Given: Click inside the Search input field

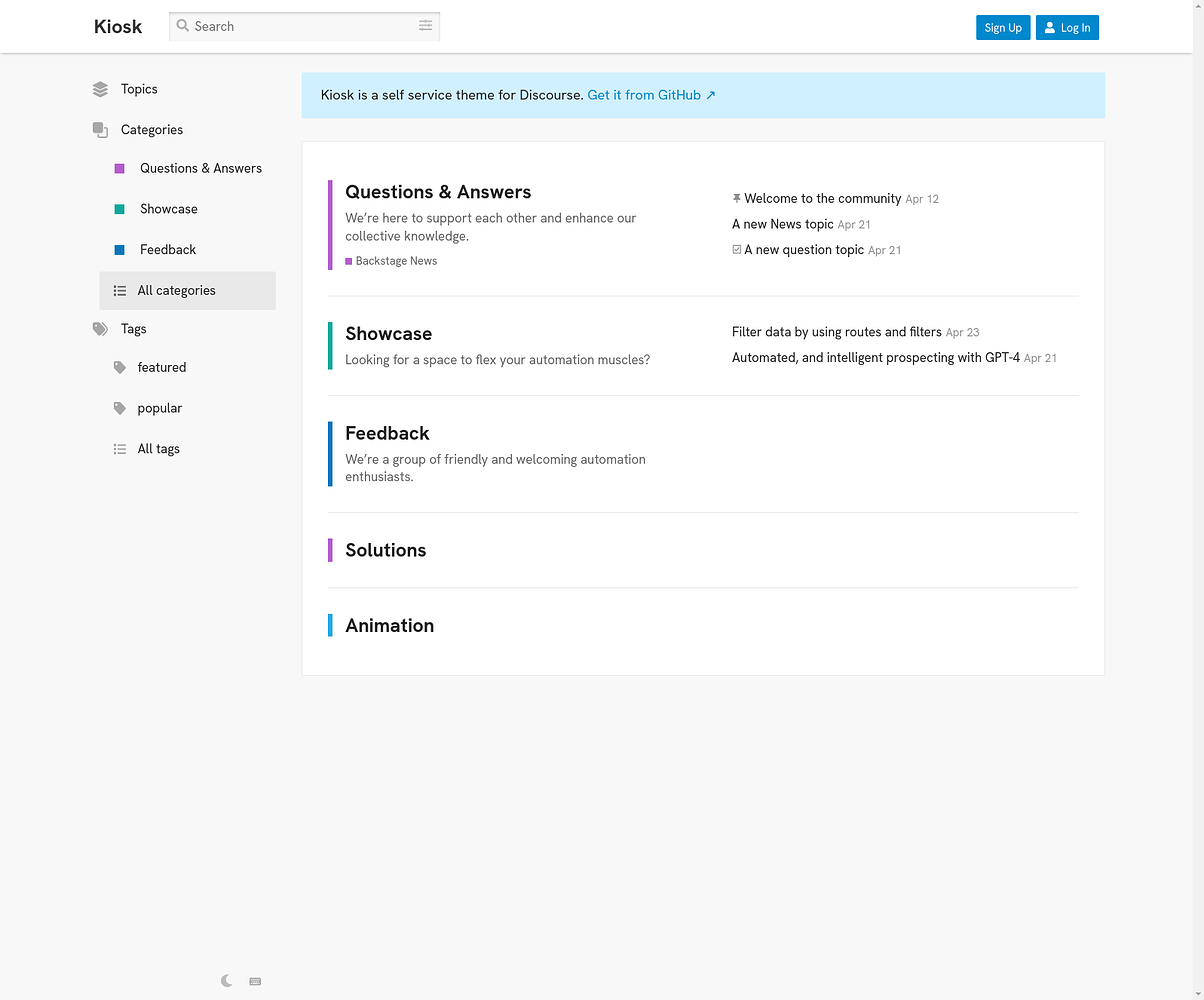Looking at the screenshot, I should pyautogui.click(x=300, y=26).
